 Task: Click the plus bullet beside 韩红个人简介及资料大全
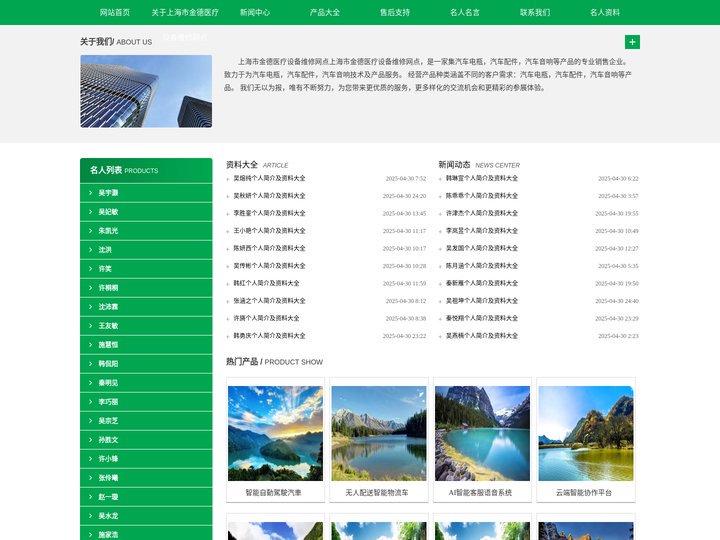point(227,284)
